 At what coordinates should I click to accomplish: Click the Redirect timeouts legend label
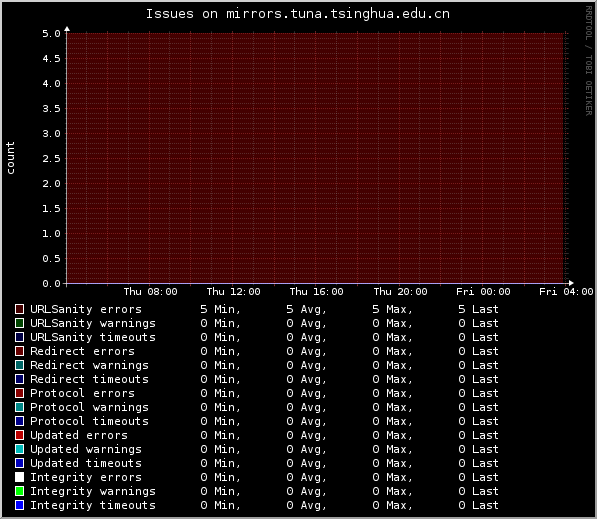tap(89, 379)
